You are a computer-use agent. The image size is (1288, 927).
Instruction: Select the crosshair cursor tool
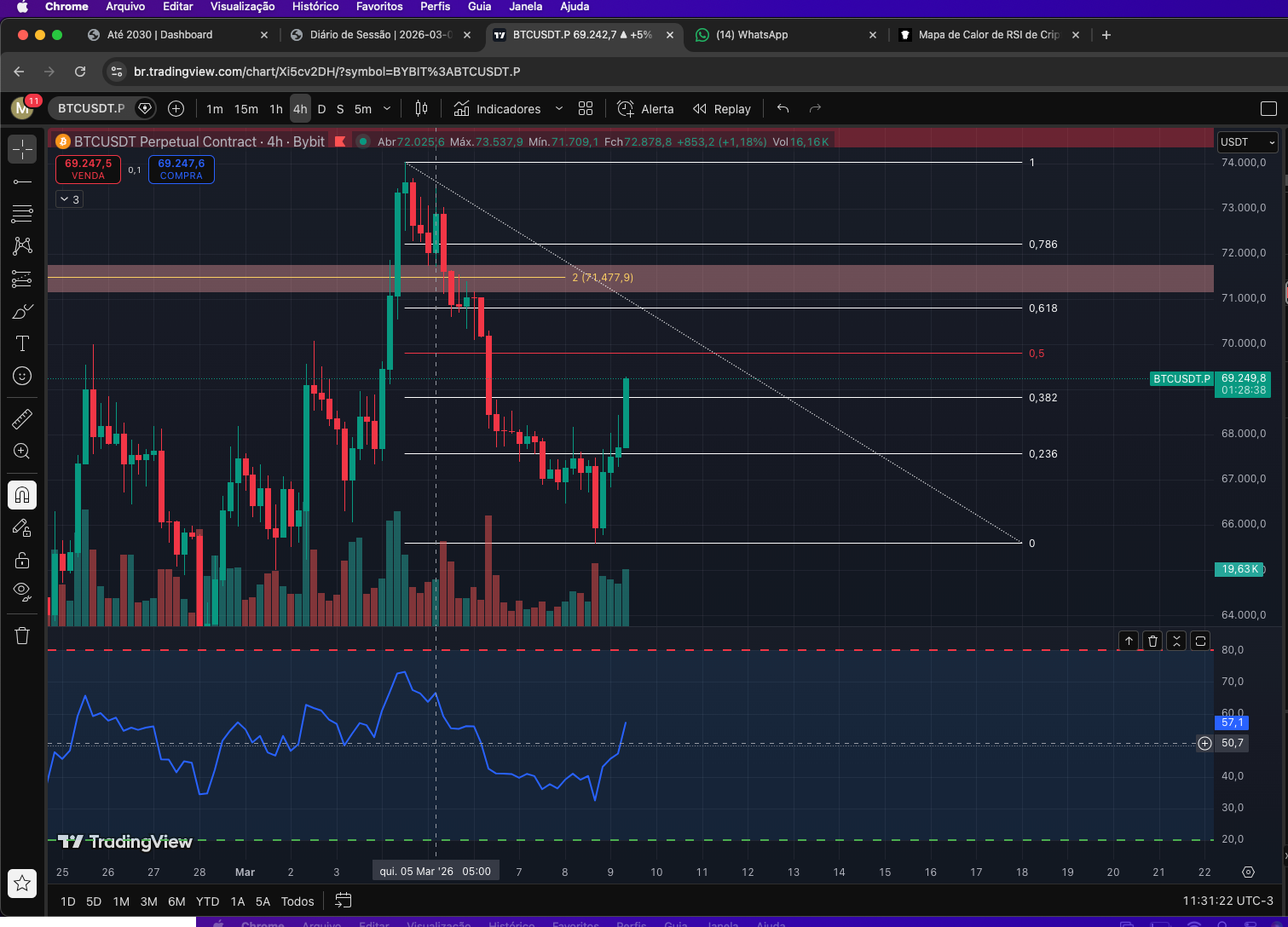(22, 149)
